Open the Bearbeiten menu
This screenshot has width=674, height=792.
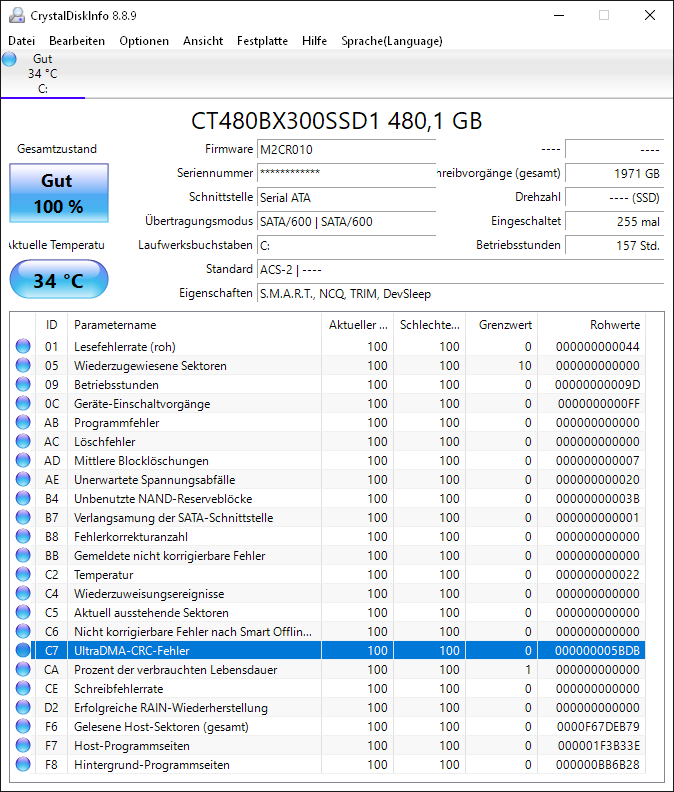pos(77,41)
